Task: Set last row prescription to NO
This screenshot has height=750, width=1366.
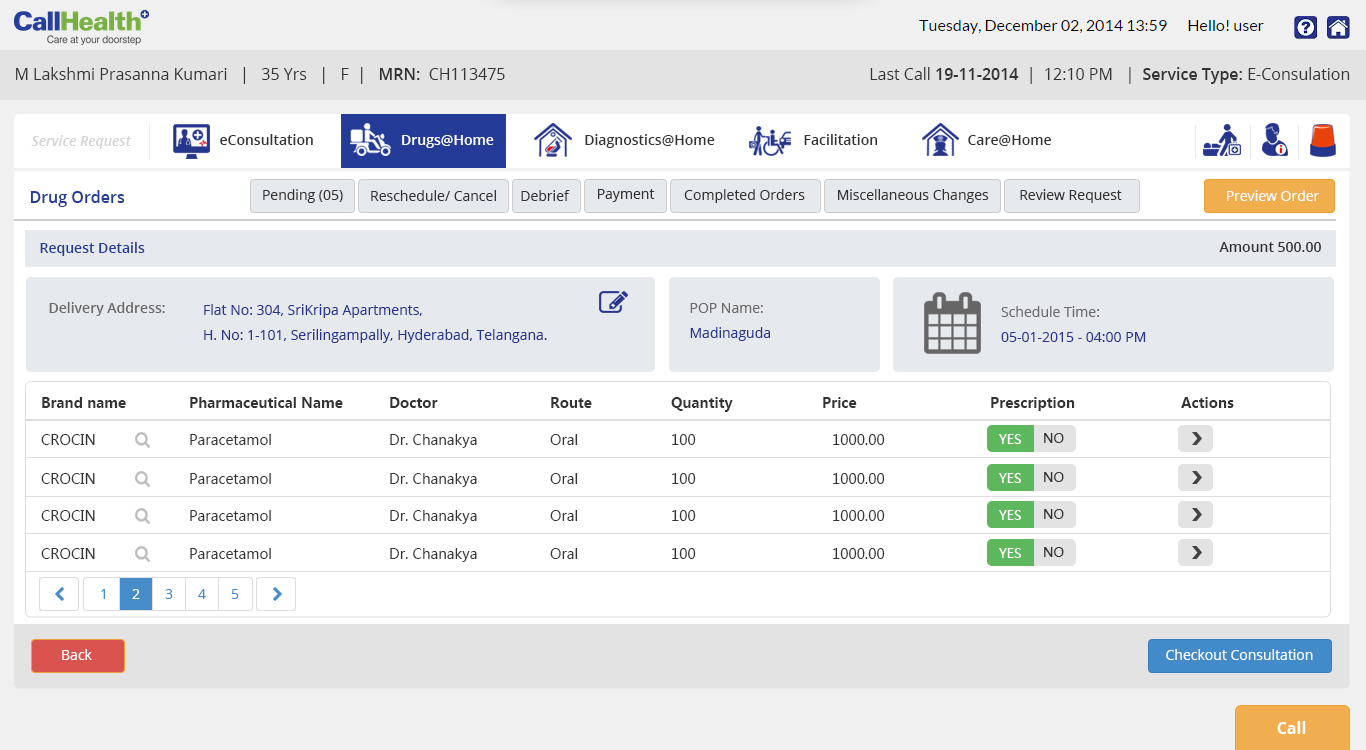Action: (1054, 553)
